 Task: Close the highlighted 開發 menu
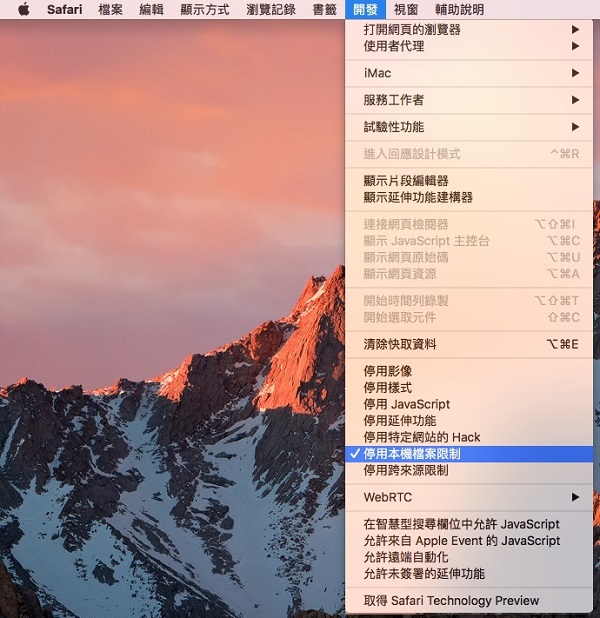pos(365,9)
